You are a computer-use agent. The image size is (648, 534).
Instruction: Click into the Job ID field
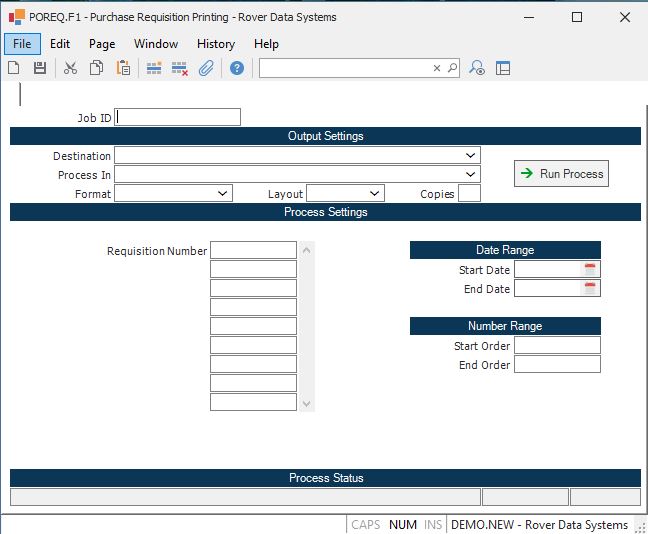[x=178, y=117]
